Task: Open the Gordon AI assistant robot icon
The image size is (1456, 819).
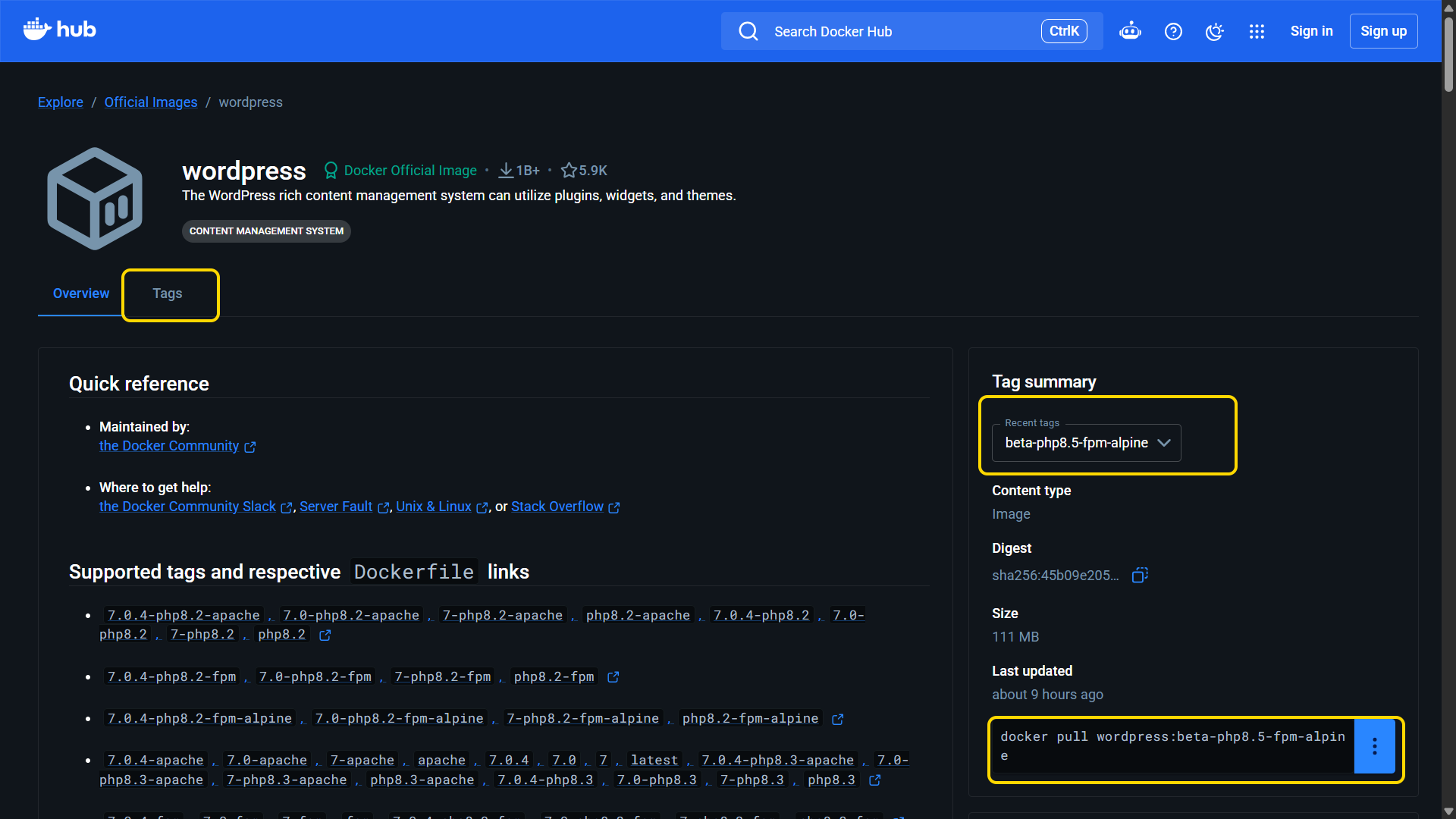Action: pos(1130,31)
